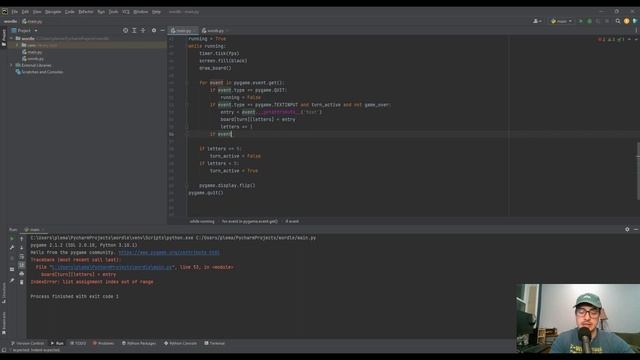Open the main.py traceback file link
This screenshot has width=640, height=360.
[x=112, y=267]
